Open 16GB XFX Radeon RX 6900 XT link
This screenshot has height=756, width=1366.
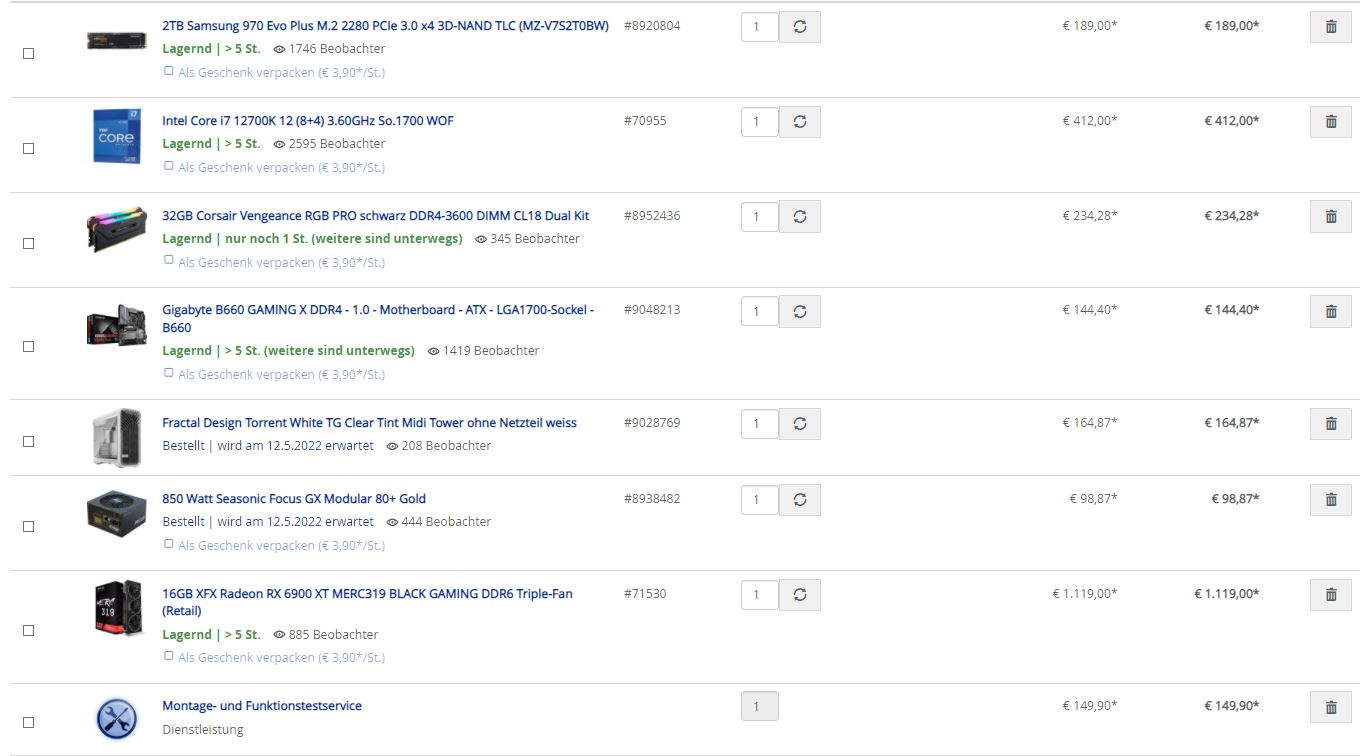(367, 602)
